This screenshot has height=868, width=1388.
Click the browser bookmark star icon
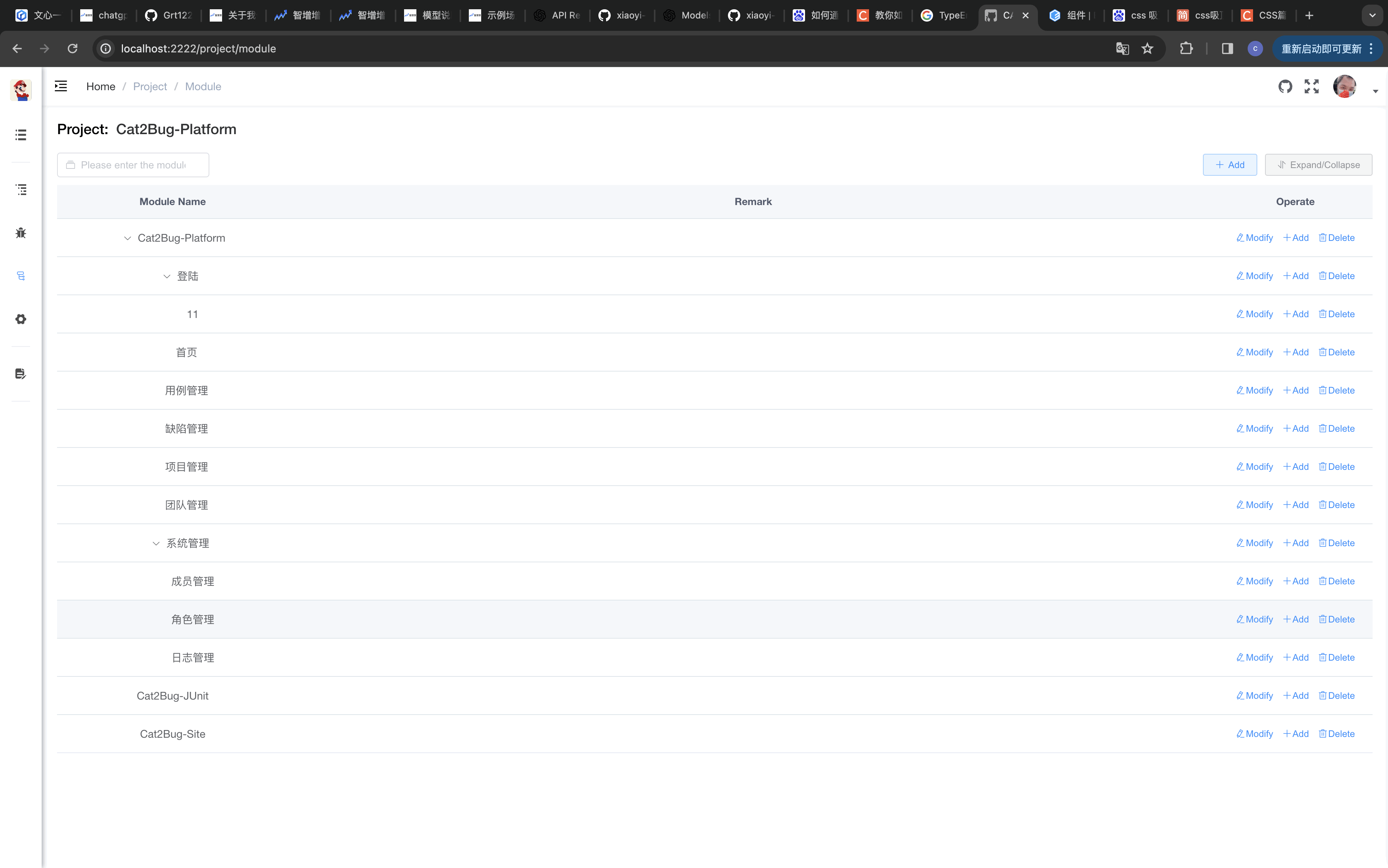(x=1147, y=49)
